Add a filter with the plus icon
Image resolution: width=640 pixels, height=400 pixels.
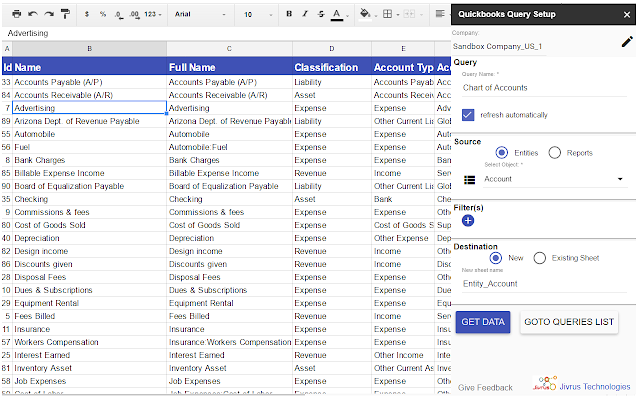[x=468, y=221]
